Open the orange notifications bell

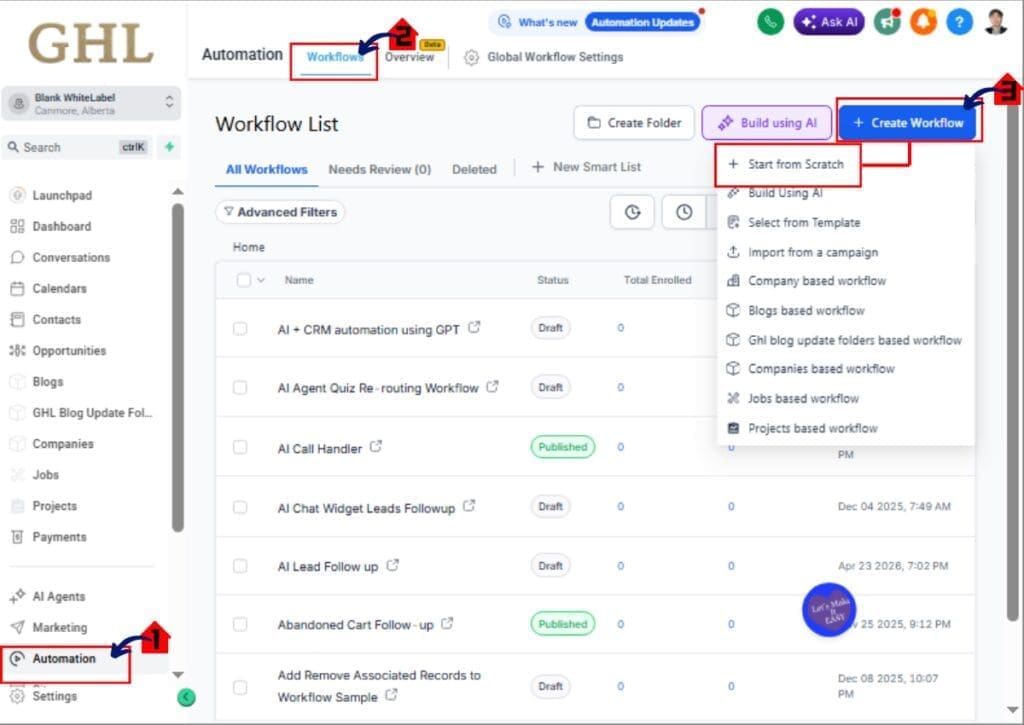tap(923, 22)
